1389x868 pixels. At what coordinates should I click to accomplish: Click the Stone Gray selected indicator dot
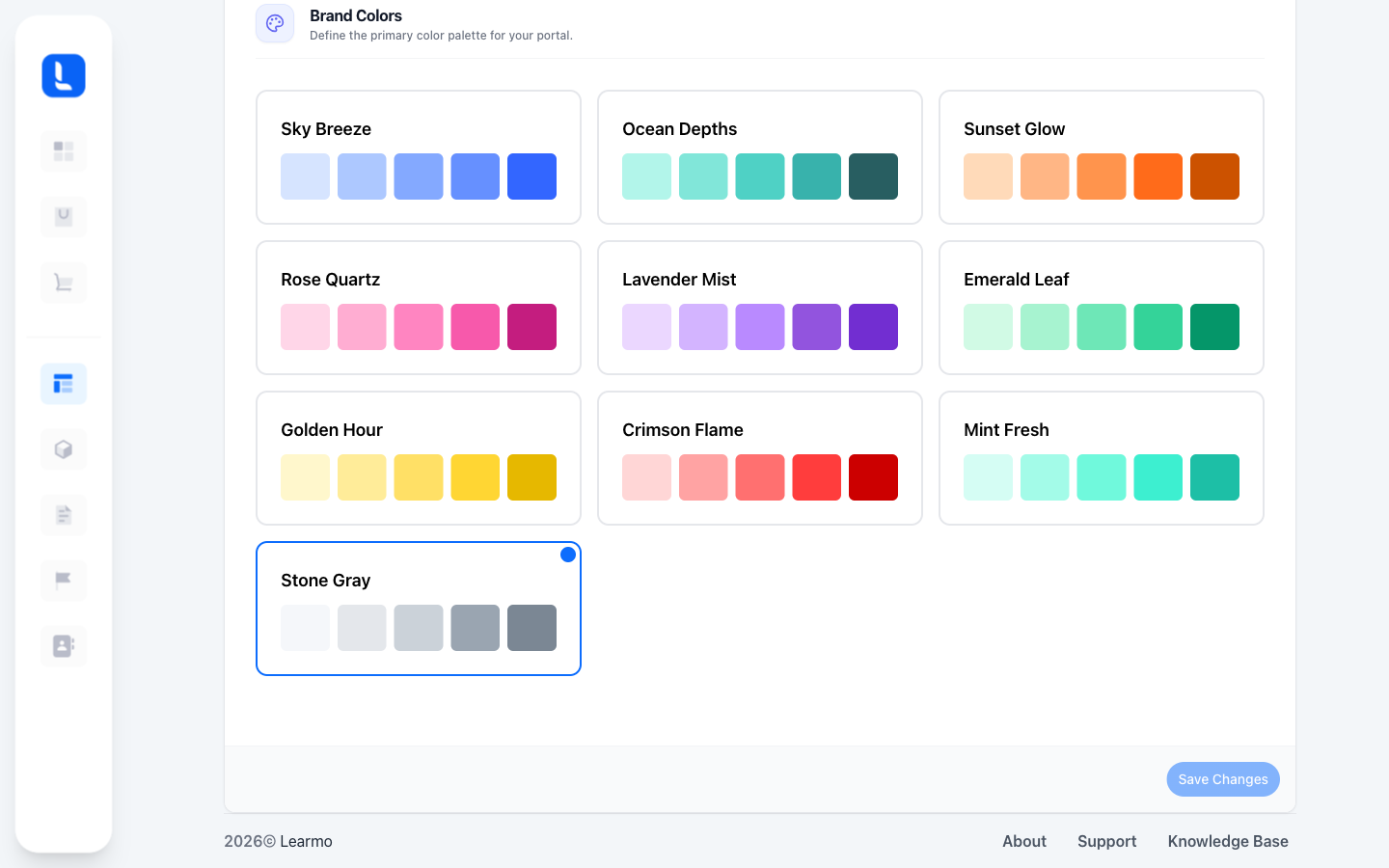pos(568,555)
